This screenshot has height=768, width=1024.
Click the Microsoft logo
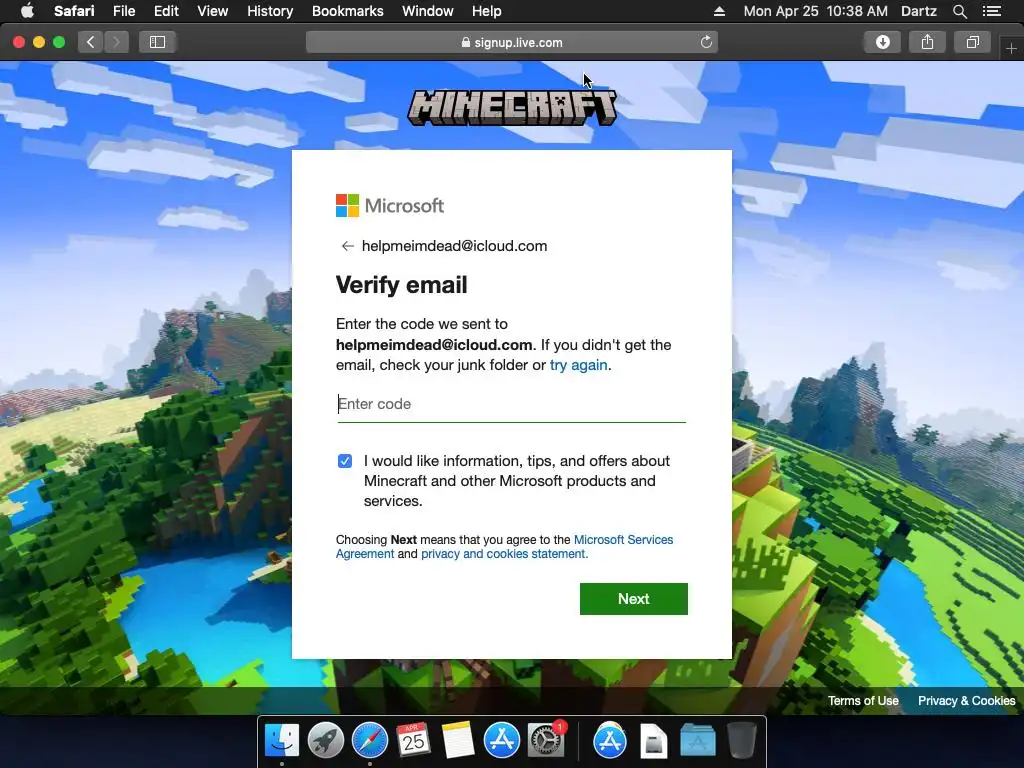(390, 206)
